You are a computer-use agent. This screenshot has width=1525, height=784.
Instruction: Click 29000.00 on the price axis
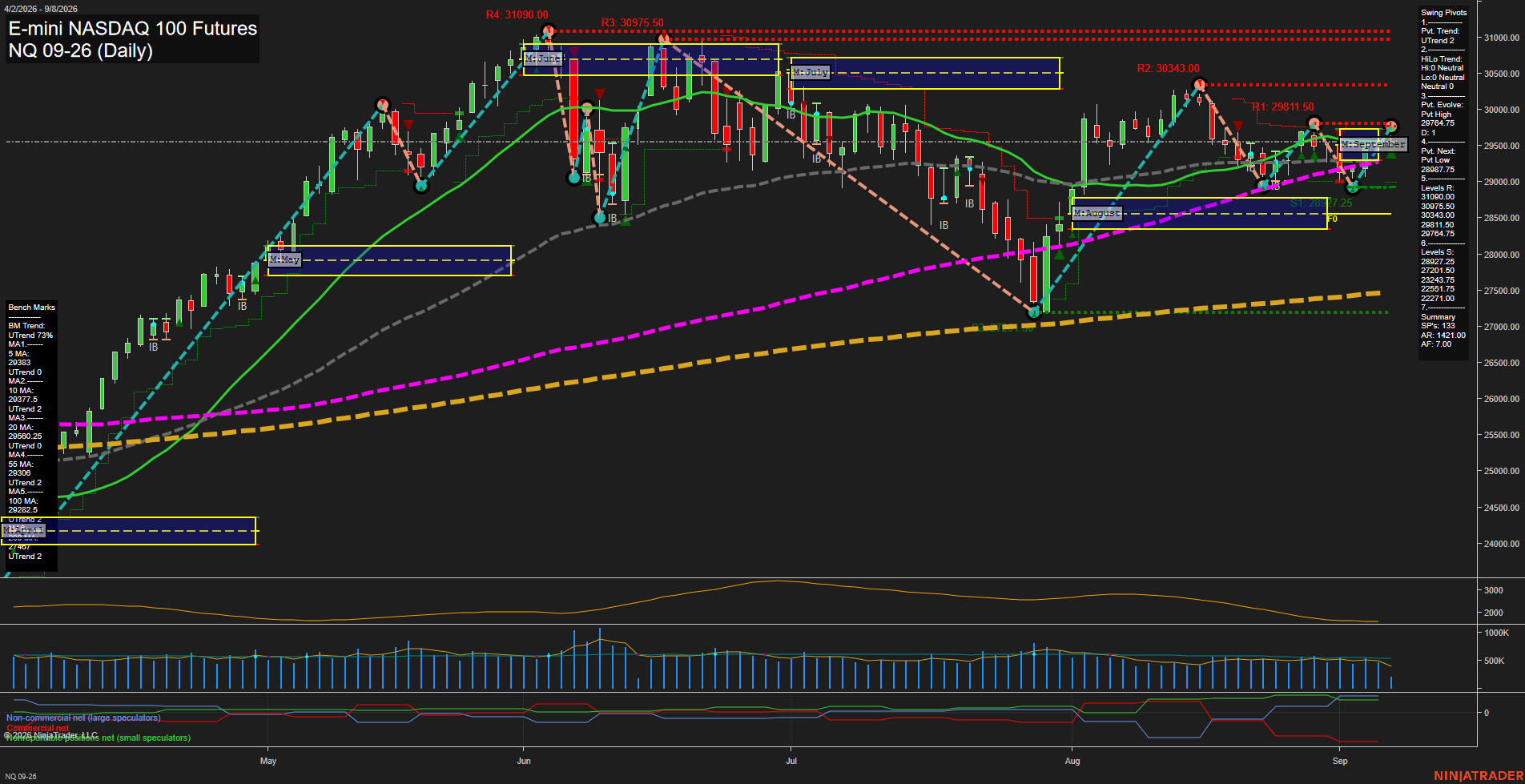click(1501, 182)
